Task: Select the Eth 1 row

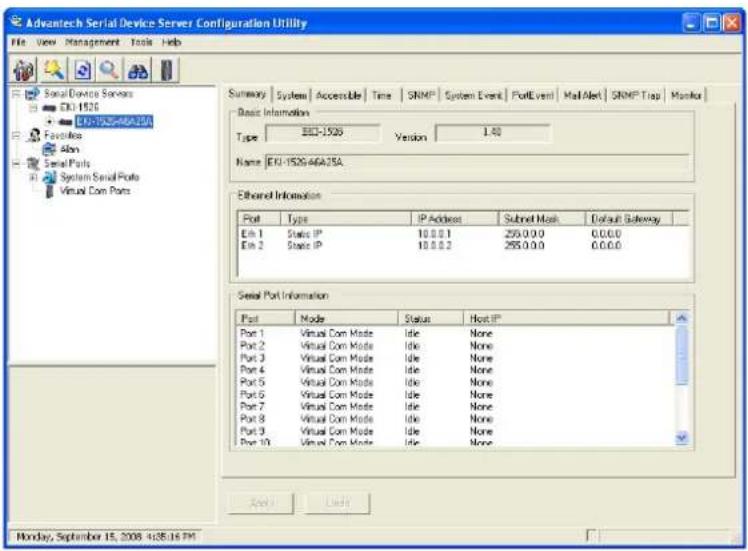Action: click(464, 234)
